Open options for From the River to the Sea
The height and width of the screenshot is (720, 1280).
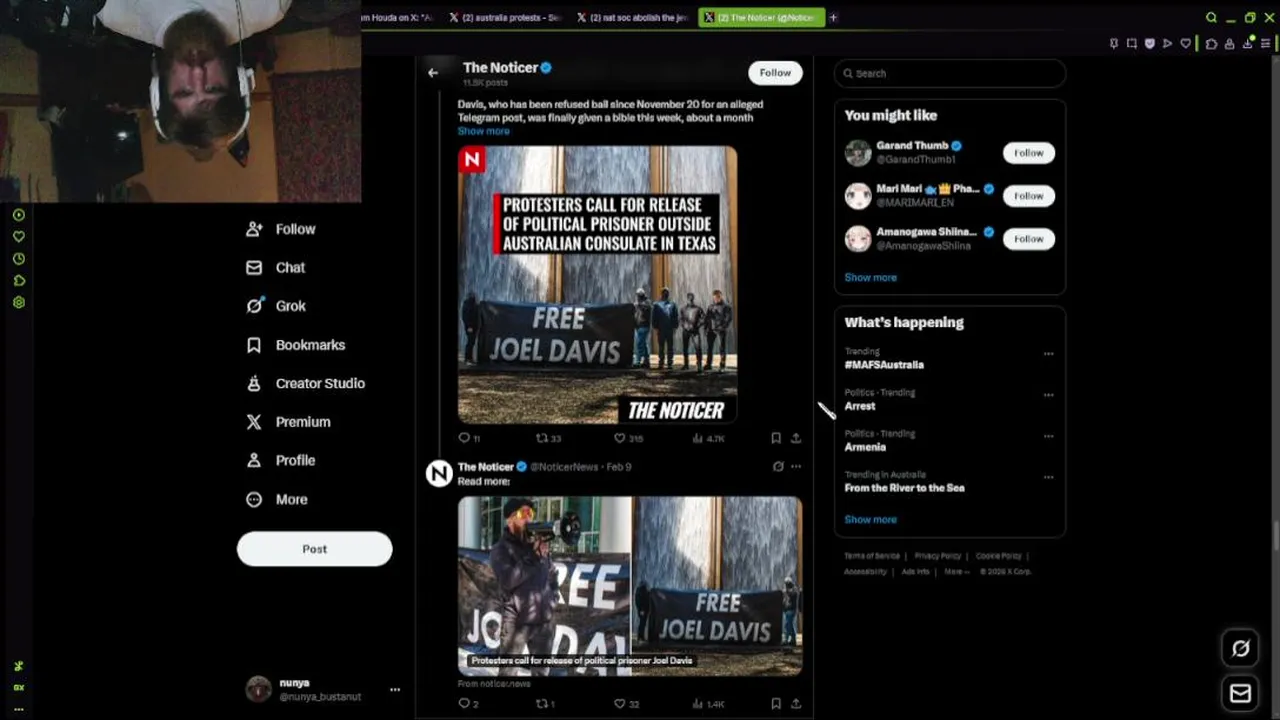[1048, 476]
